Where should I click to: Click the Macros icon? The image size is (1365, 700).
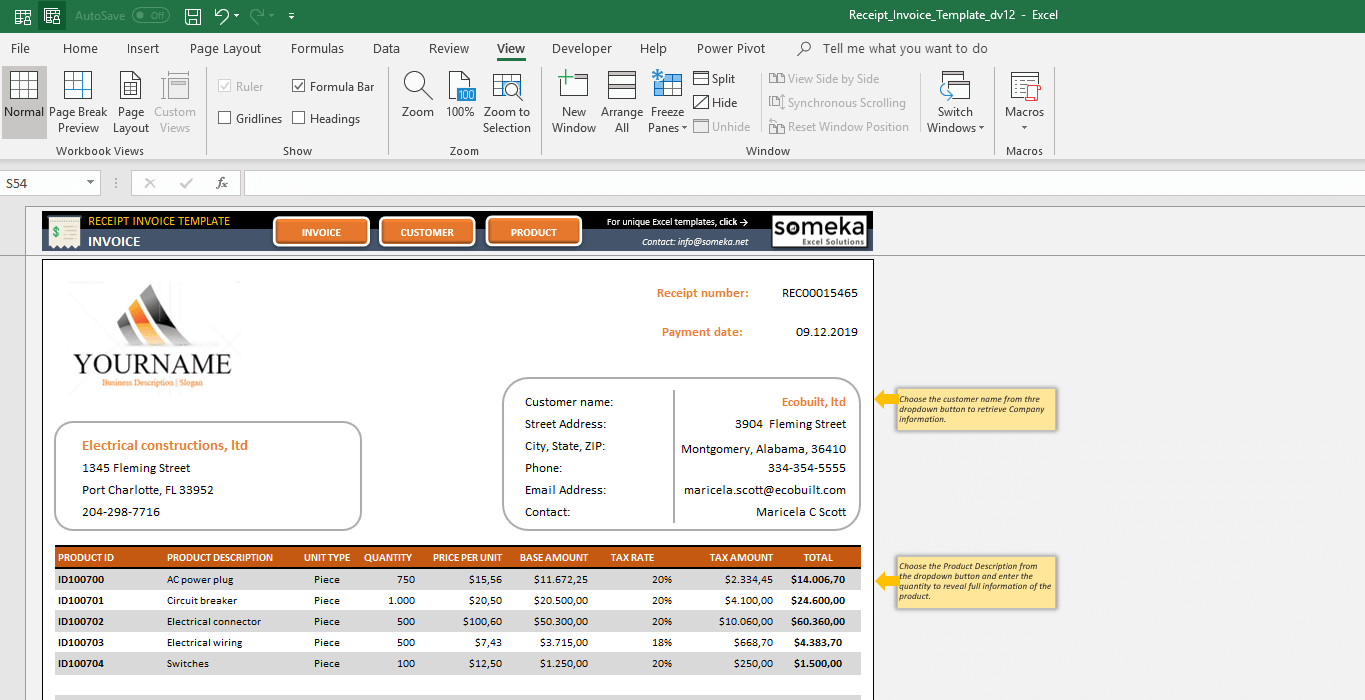[x=1025, y=87]
